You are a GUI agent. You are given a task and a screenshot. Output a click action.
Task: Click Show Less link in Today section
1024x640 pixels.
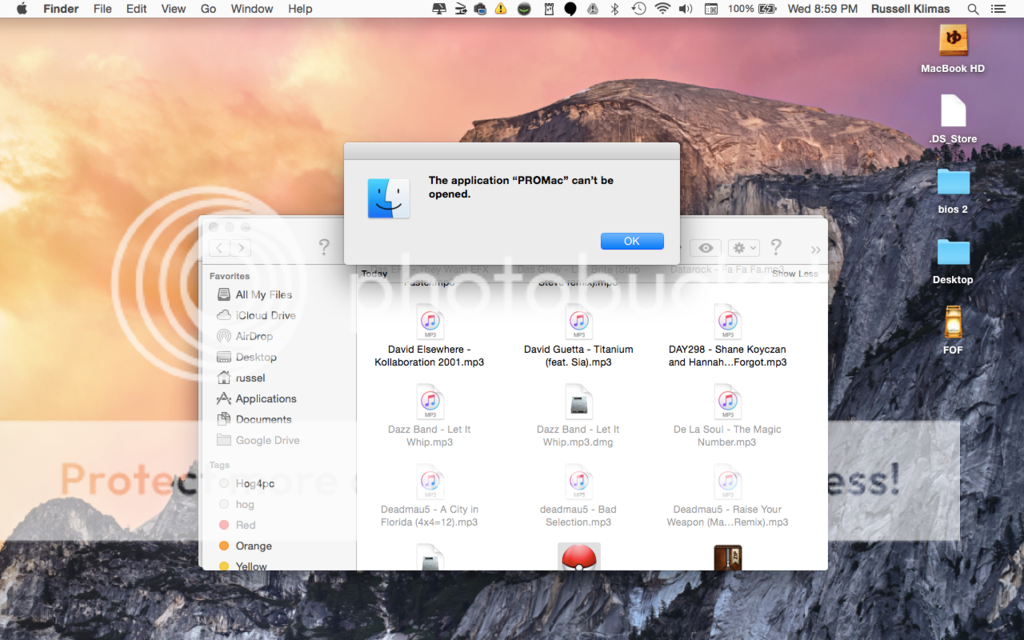coord(794,273)
